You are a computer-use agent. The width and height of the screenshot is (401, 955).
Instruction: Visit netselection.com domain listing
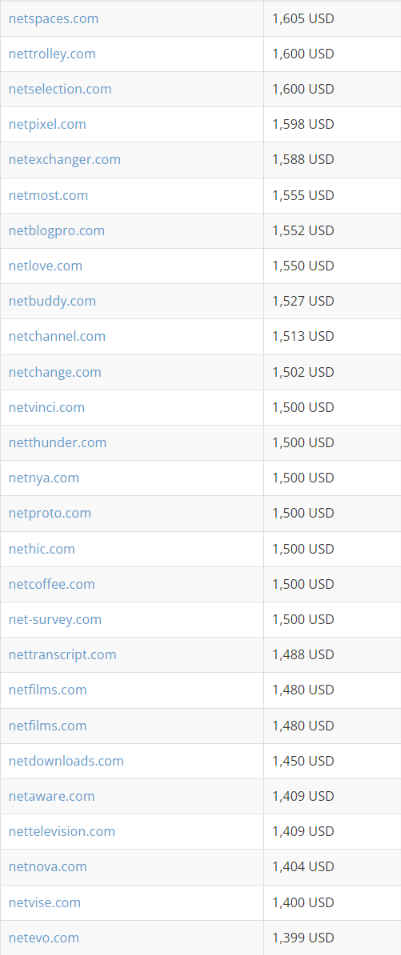click(60, 89)
